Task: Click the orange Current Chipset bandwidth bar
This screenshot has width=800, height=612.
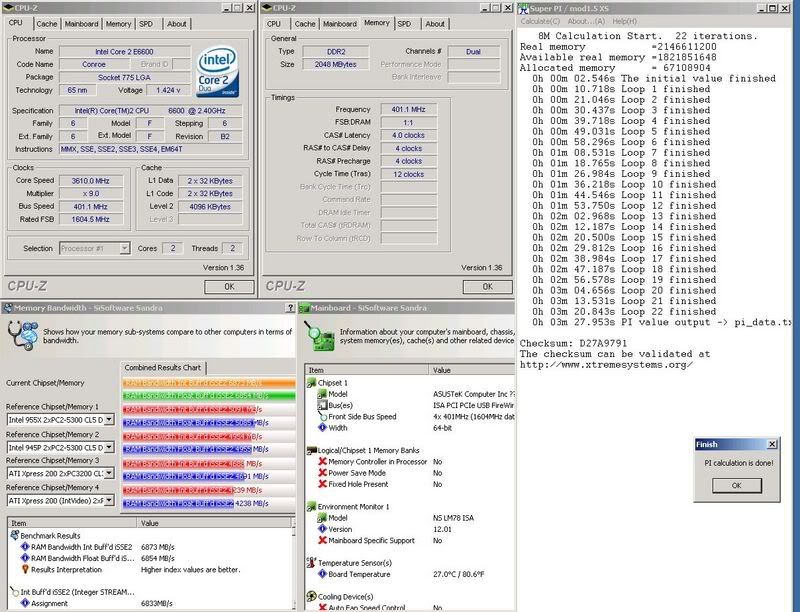Action: pyautogui.click(x=209, y=382)
